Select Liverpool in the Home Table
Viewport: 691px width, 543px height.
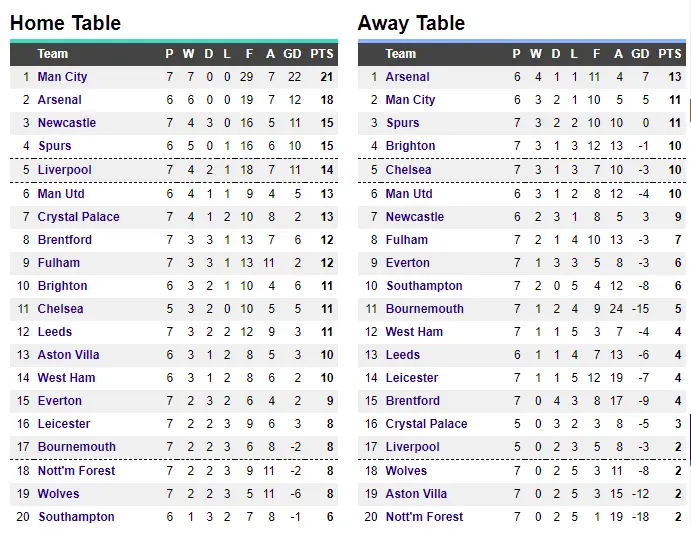tap(64, 170)
